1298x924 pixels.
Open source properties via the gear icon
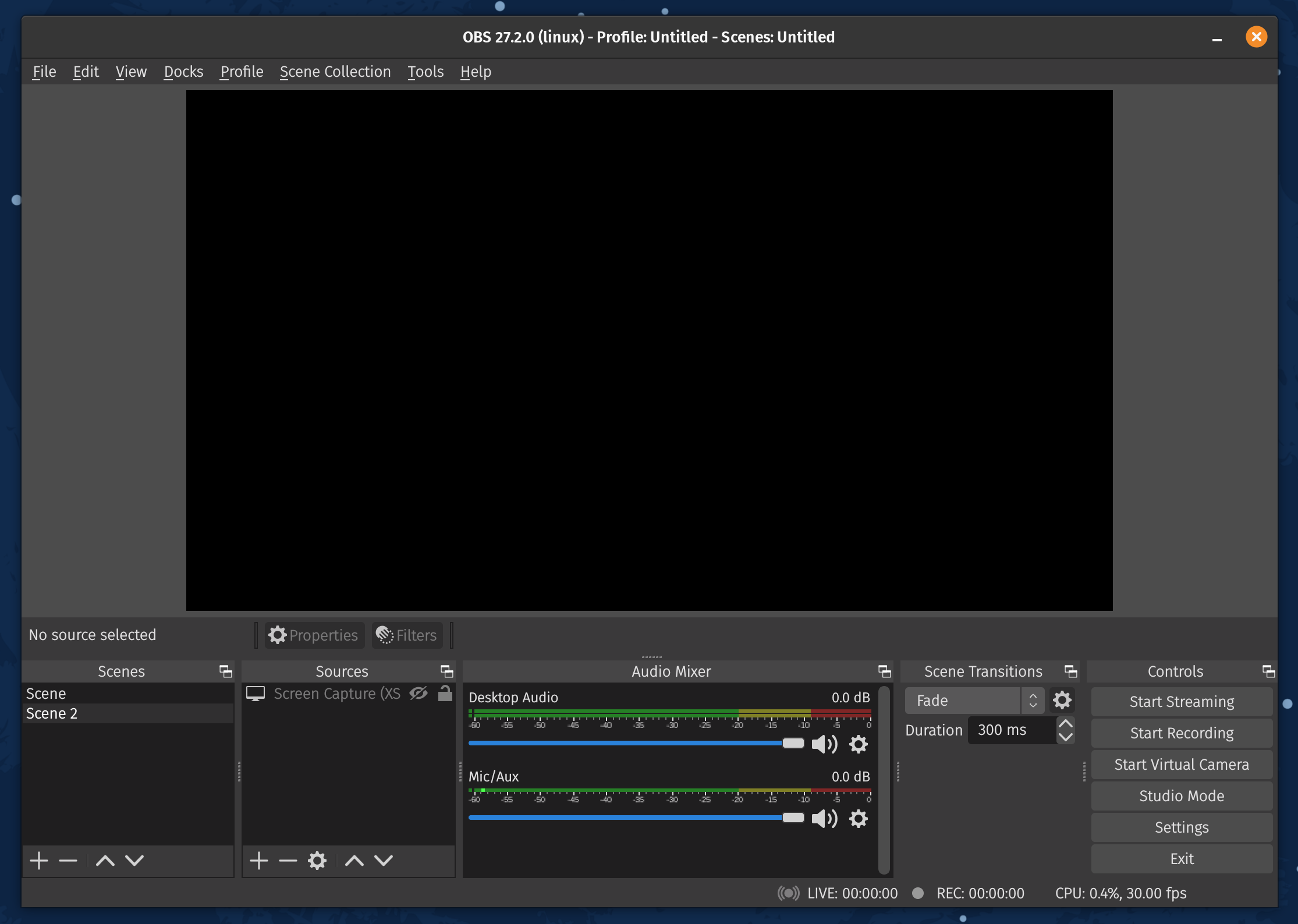(x=317, y=861)
